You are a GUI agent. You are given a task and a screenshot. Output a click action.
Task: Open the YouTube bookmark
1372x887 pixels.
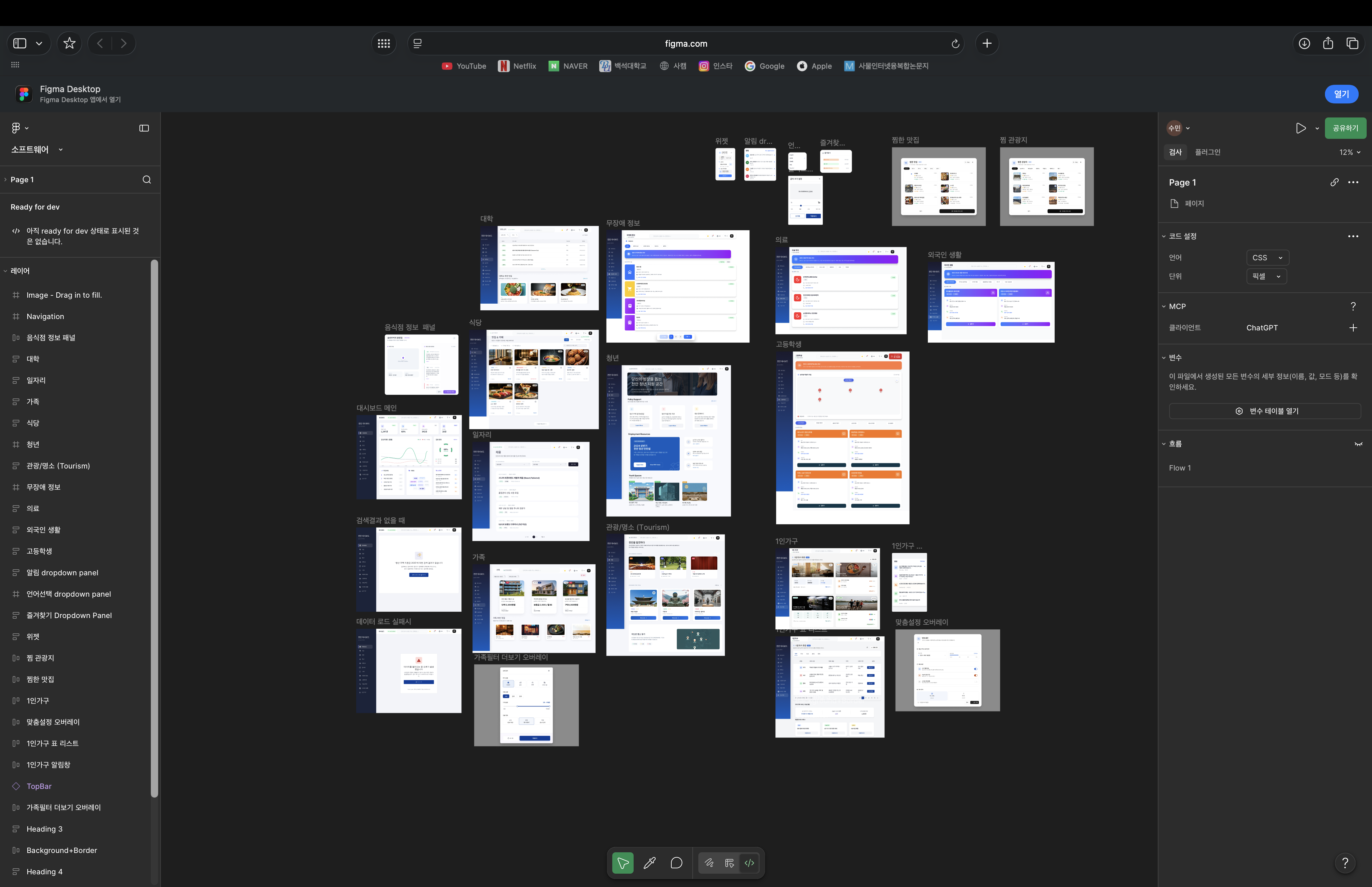click(463, 66)
